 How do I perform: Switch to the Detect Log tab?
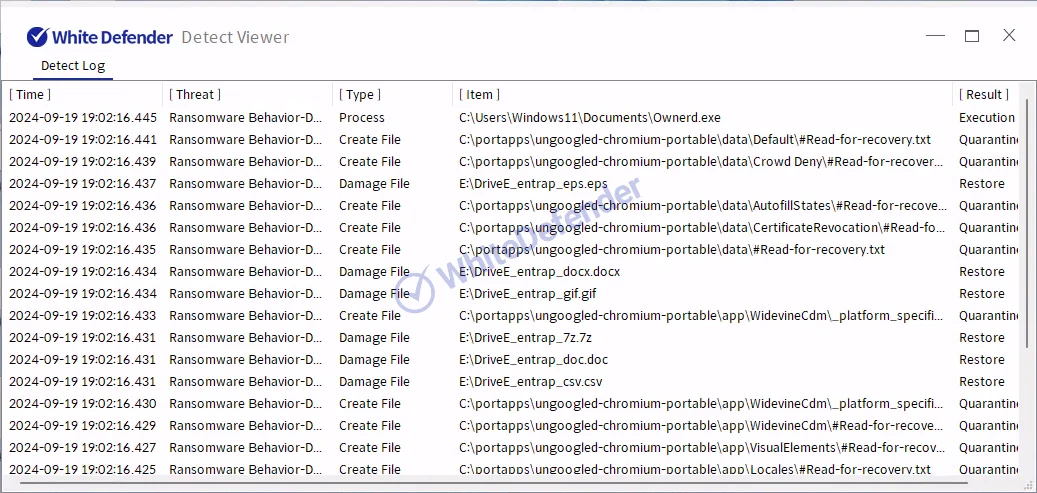72,66
